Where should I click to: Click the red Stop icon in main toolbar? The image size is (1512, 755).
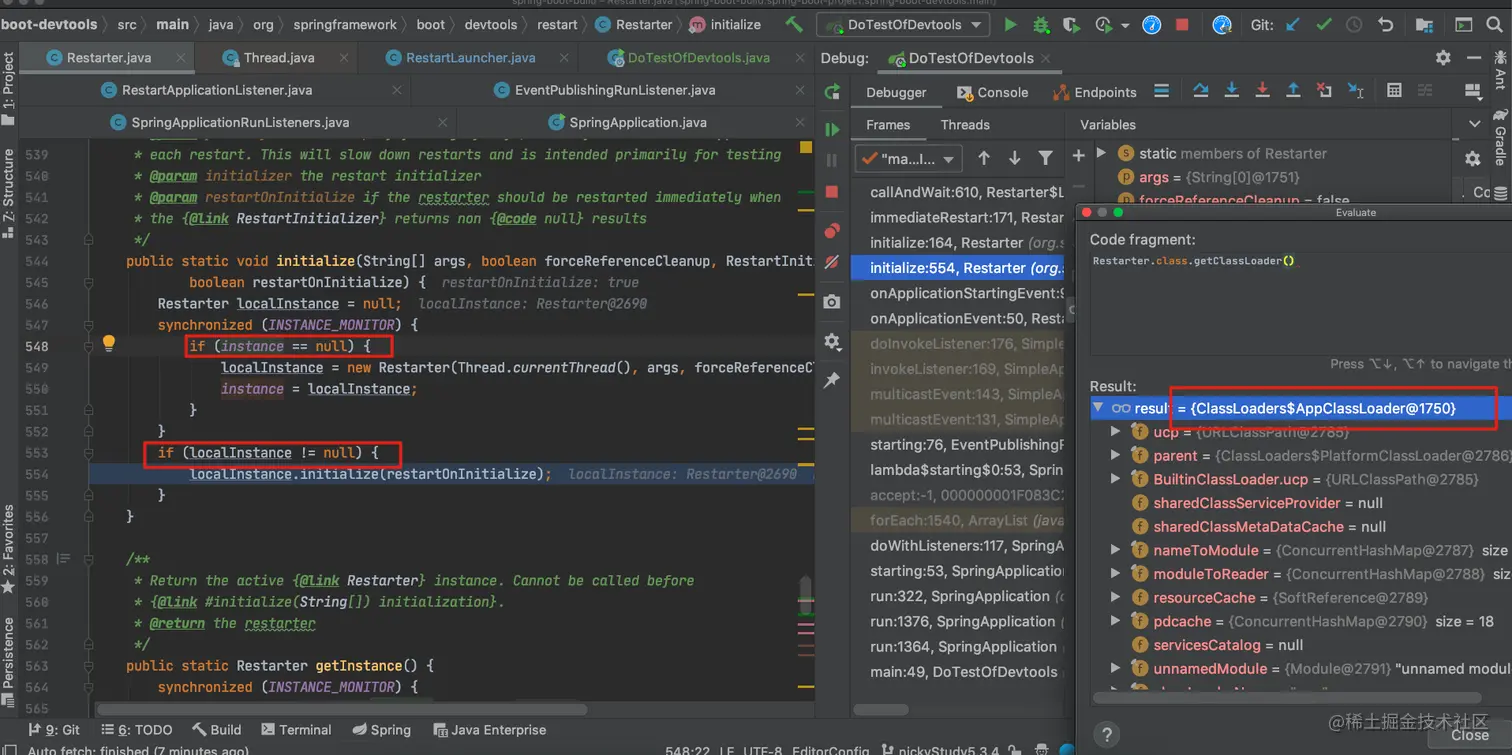pos(1182,24)
